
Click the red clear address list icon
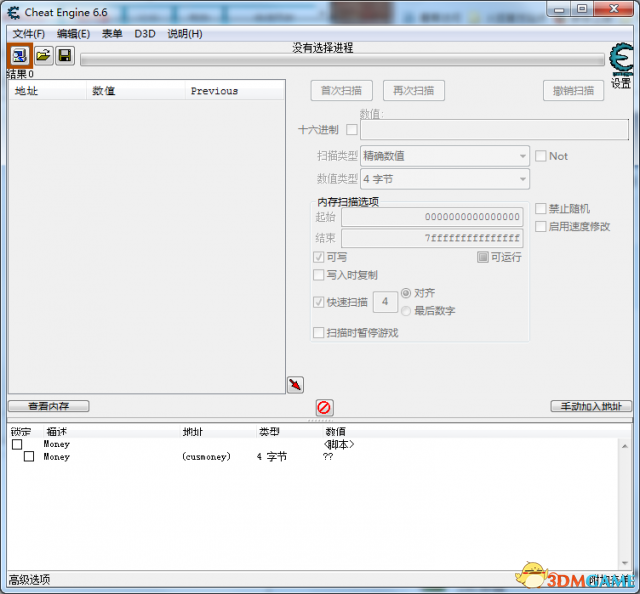click(324, 407)
